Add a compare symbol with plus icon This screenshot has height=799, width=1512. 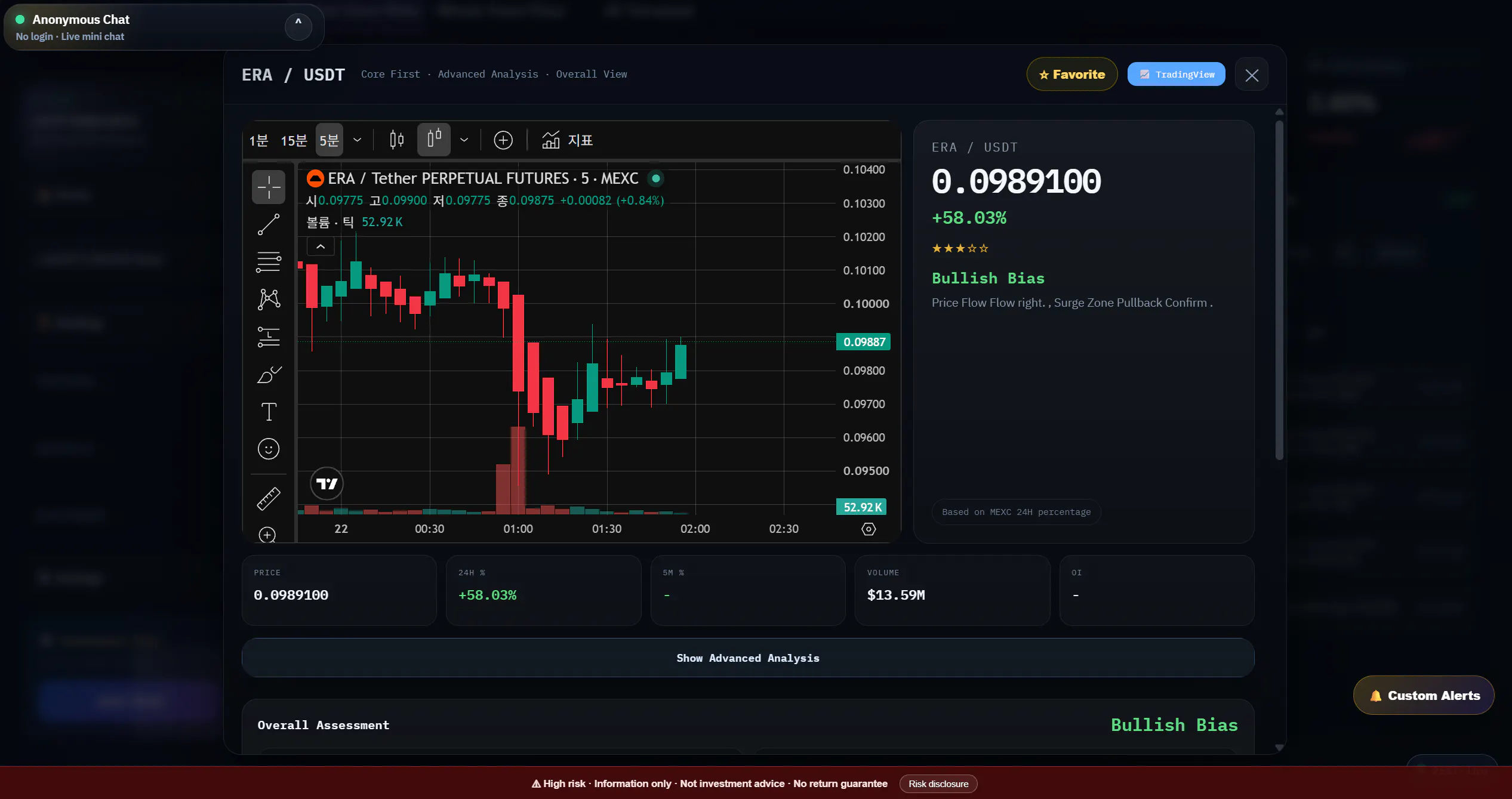click(503, 140)
